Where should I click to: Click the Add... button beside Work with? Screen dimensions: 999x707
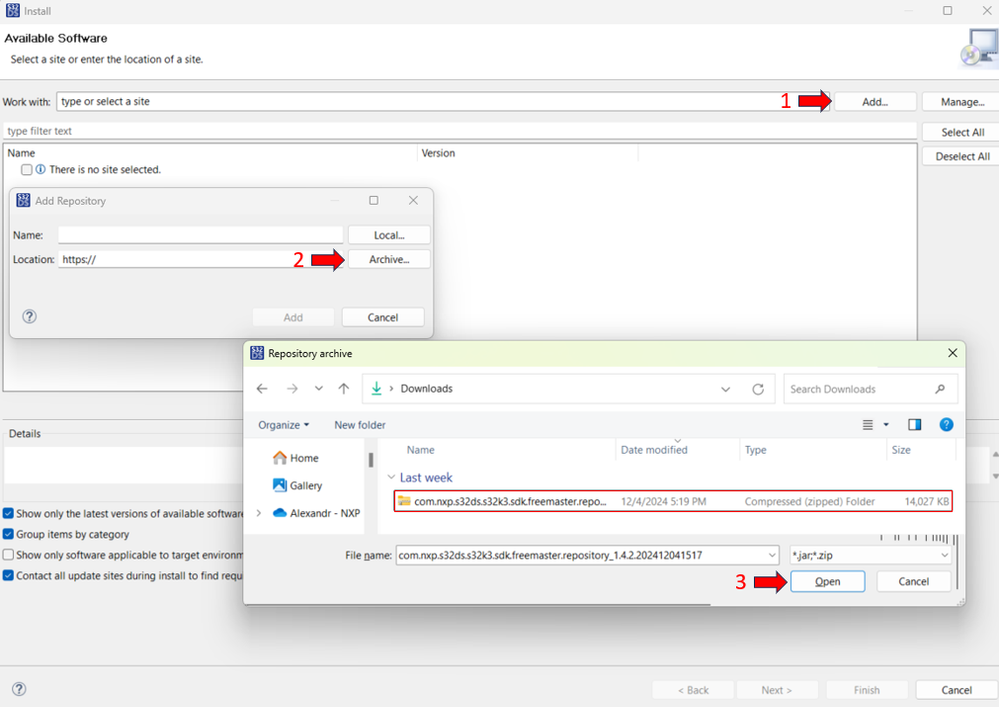pyautogui.click(x=875, y=102)
